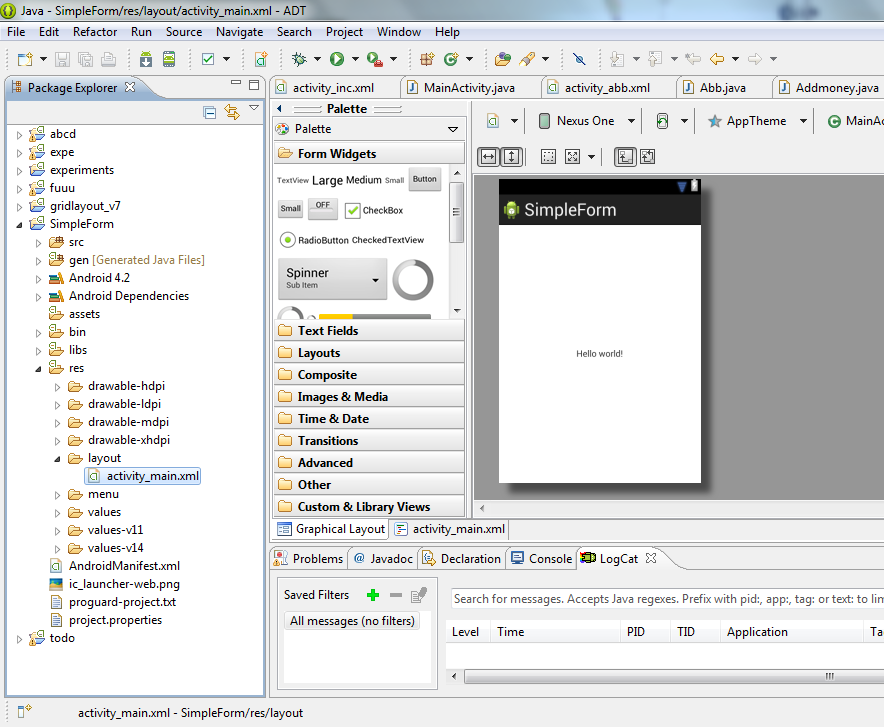This screenshot has height=727, width=884.
Task: Open the Refactor menu
Action: pos(95,32)
